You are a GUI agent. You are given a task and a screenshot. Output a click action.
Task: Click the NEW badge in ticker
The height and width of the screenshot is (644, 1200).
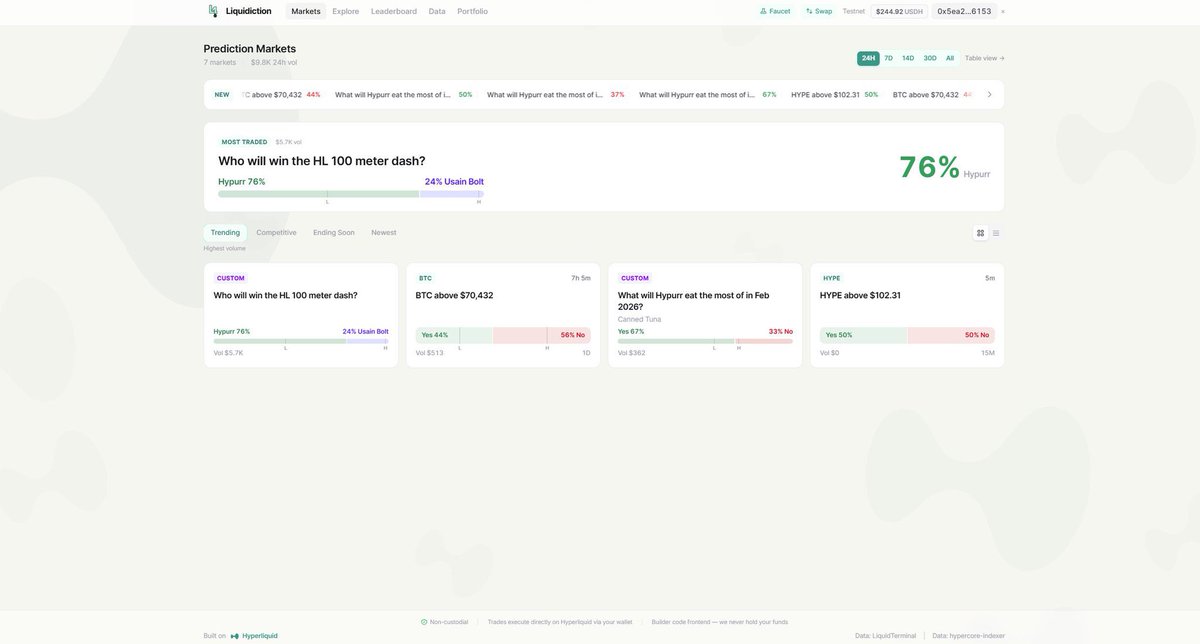tap(222, 95)
